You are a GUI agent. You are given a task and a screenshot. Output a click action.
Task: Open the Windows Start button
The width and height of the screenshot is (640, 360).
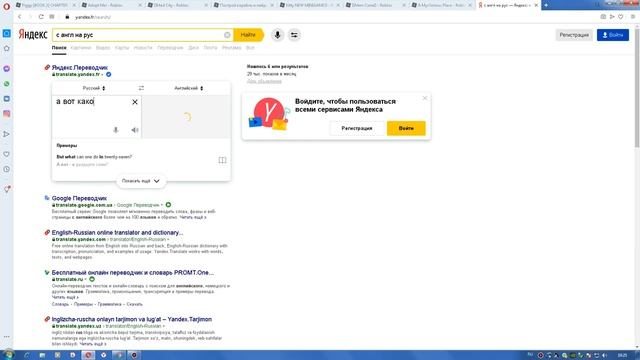coord(8,355)
